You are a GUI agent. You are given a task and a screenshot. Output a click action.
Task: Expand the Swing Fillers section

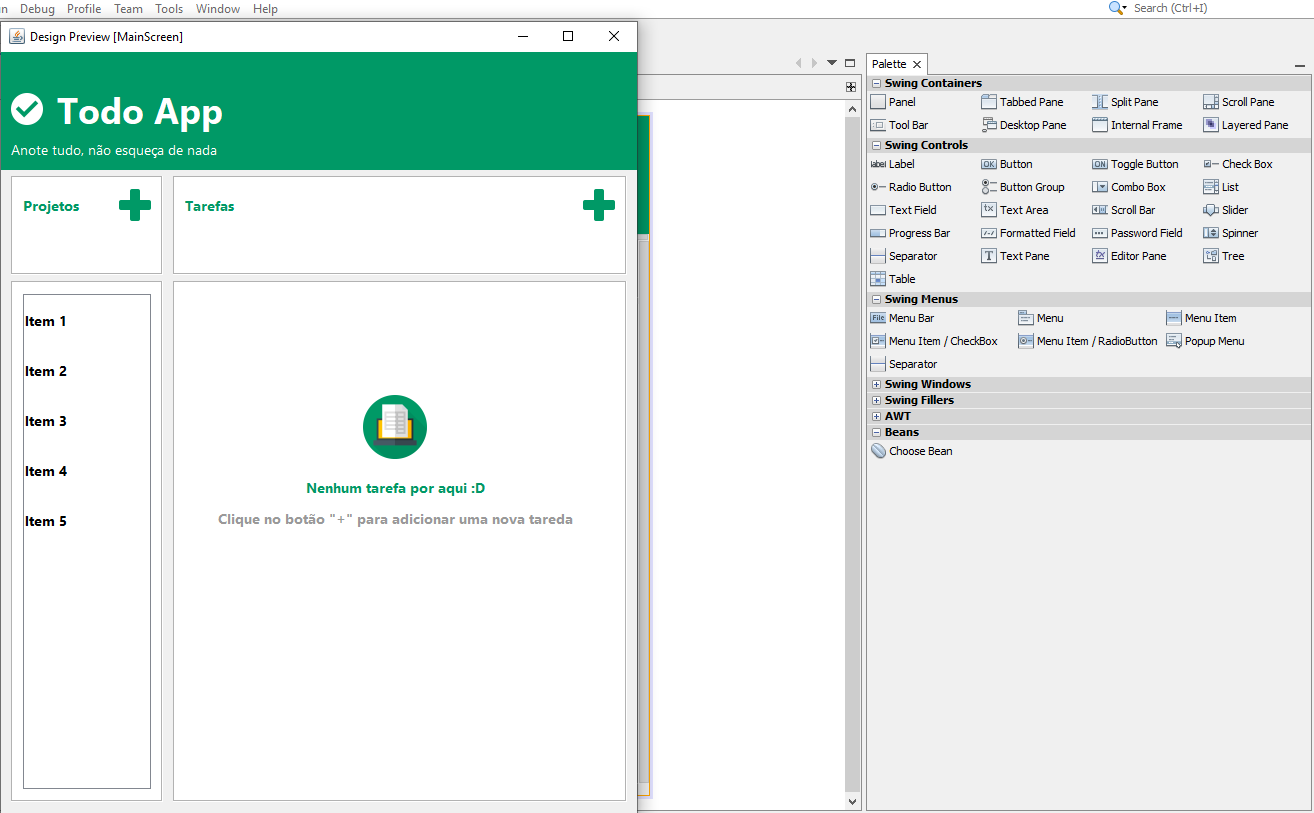click(876, 400)
